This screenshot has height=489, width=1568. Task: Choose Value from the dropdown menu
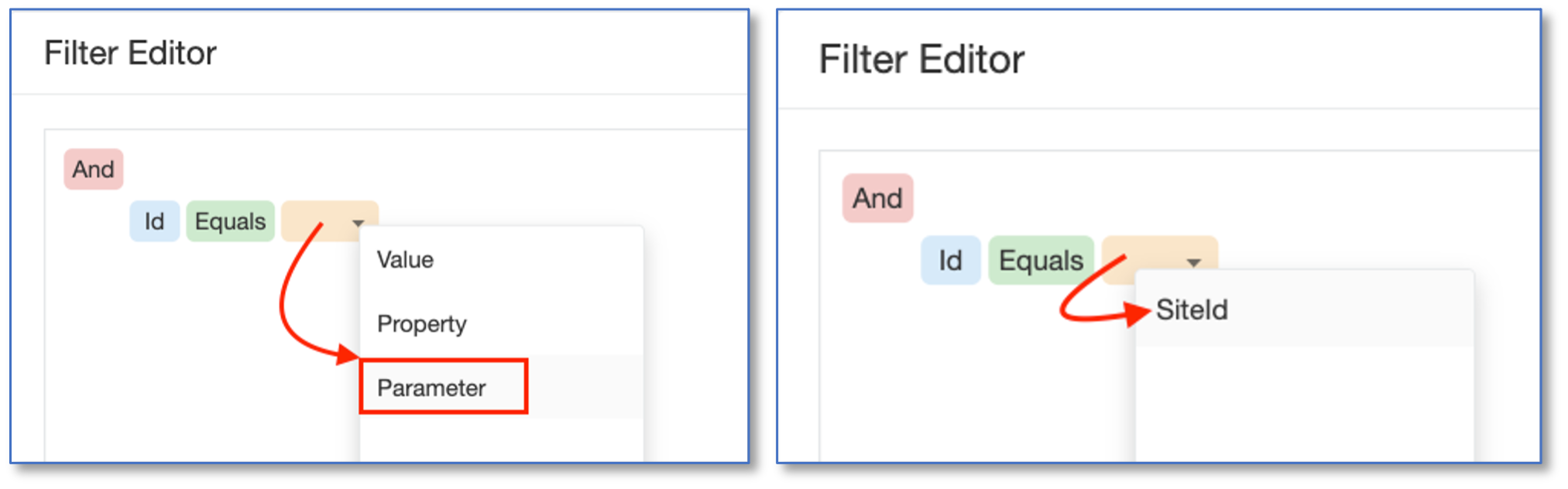[406, 259]
